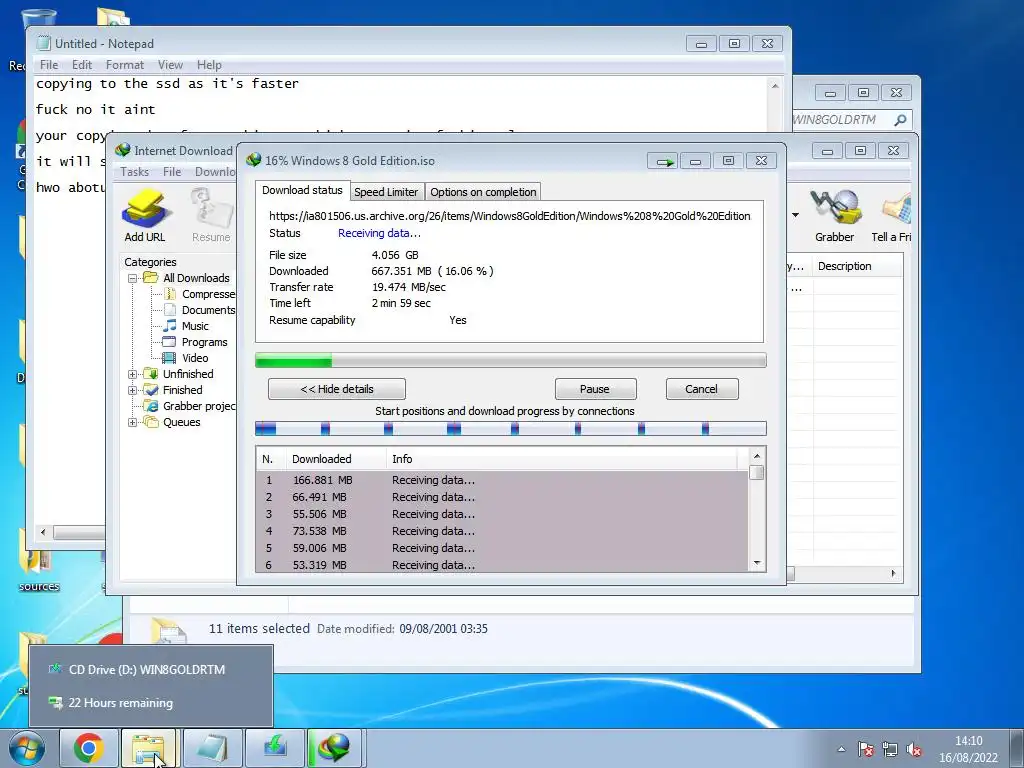This screenshot has height=768, width=1024.
Task: Click IDM list horizontal scrollbar right arrow
Action: tap(893, 573)
